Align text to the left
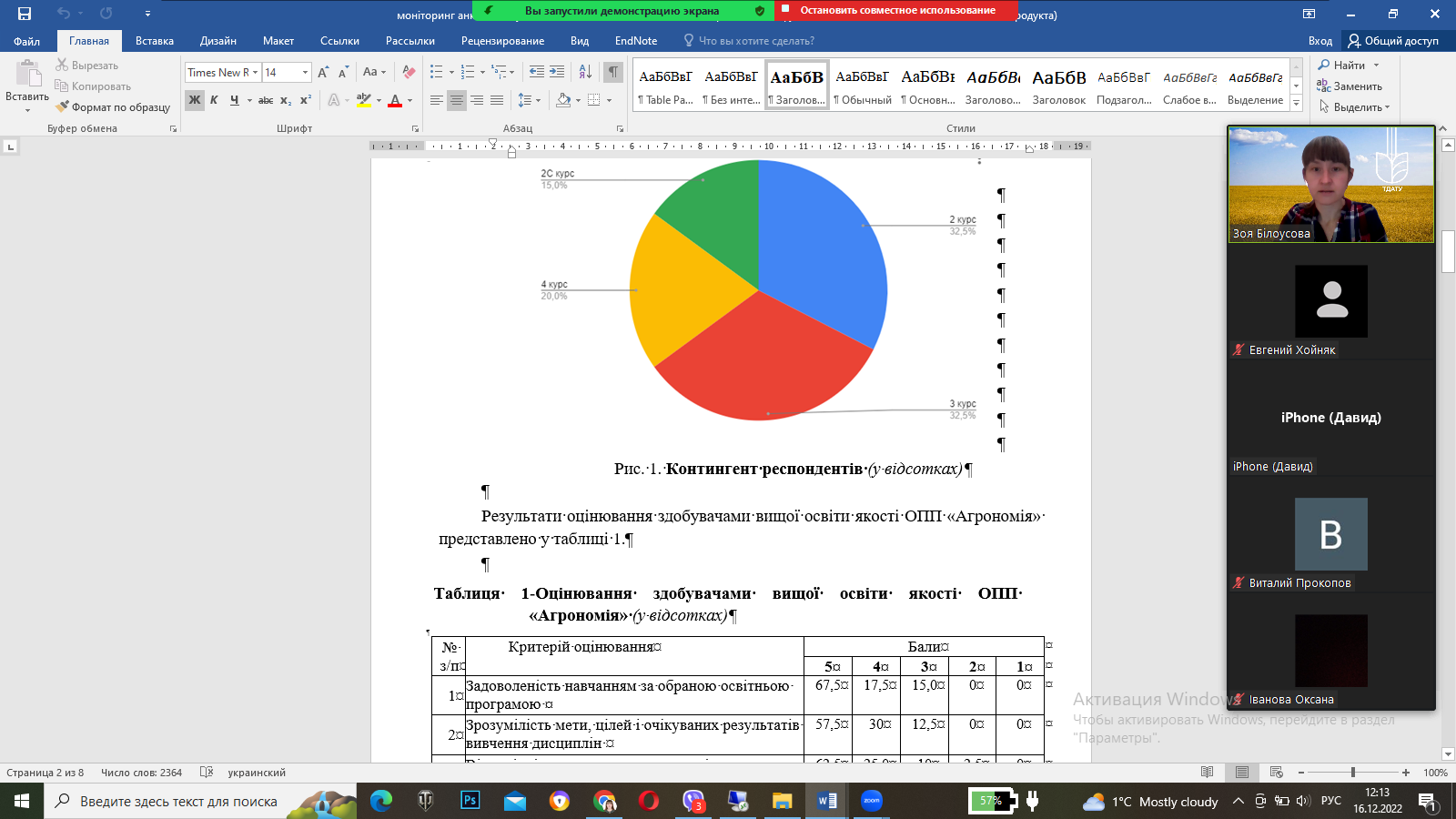Viewport: 1456px width, 819px height. 437,100
